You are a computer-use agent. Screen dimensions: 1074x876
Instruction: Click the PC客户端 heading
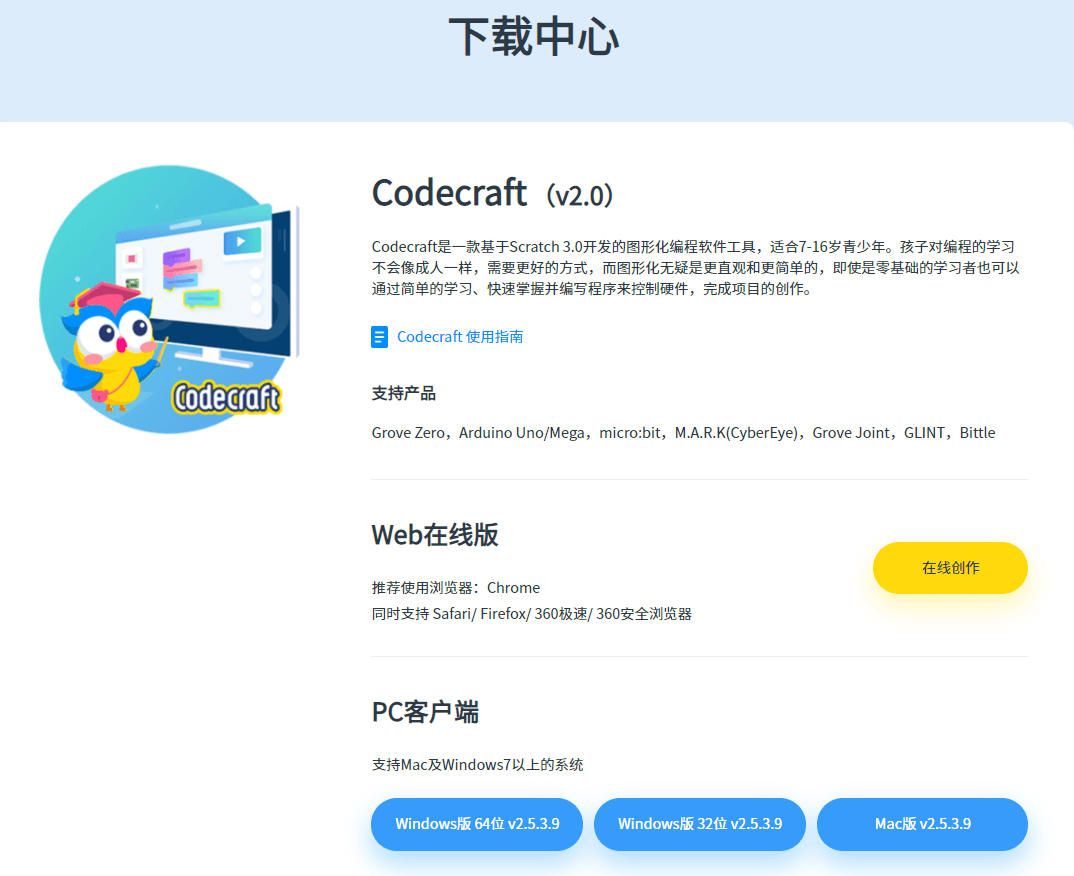425,712
